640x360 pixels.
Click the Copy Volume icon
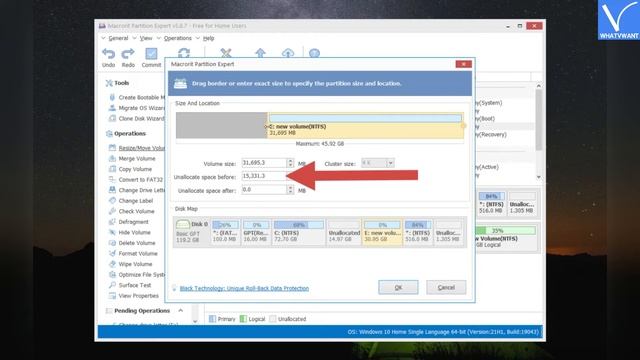[x=112, y=169]
